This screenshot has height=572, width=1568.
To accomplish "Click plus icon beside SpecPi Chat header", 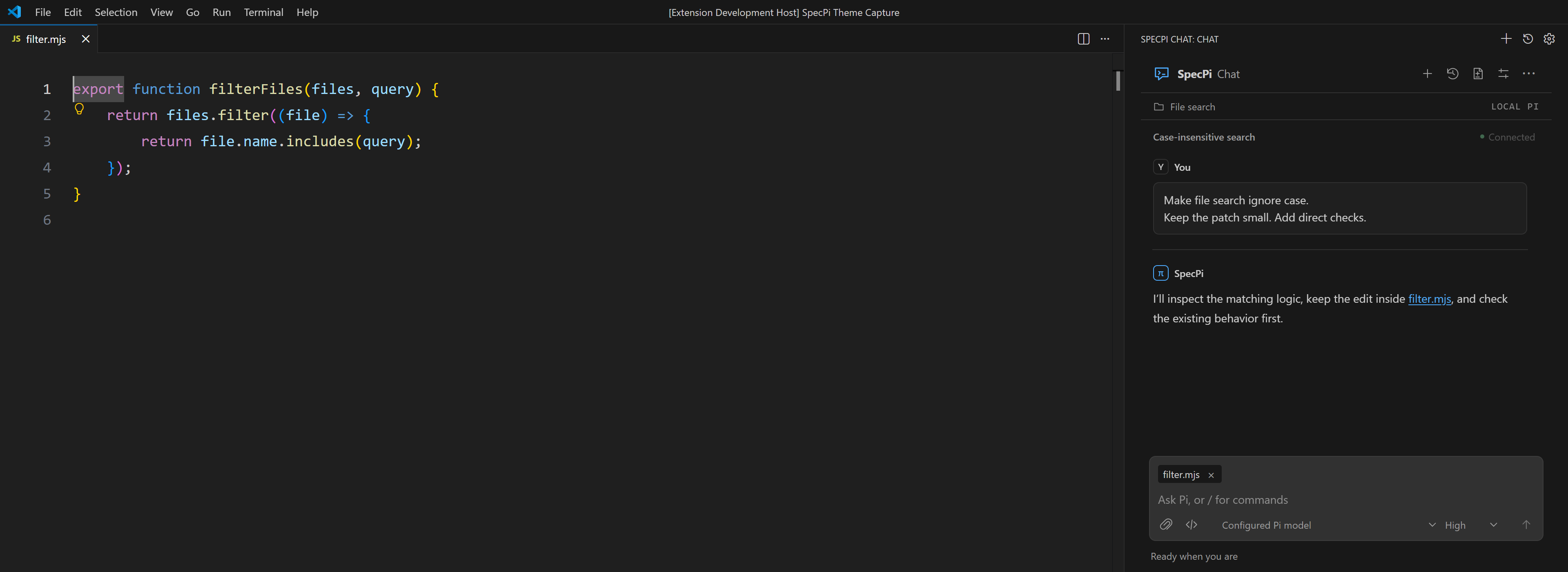I will pos(1427,74).
